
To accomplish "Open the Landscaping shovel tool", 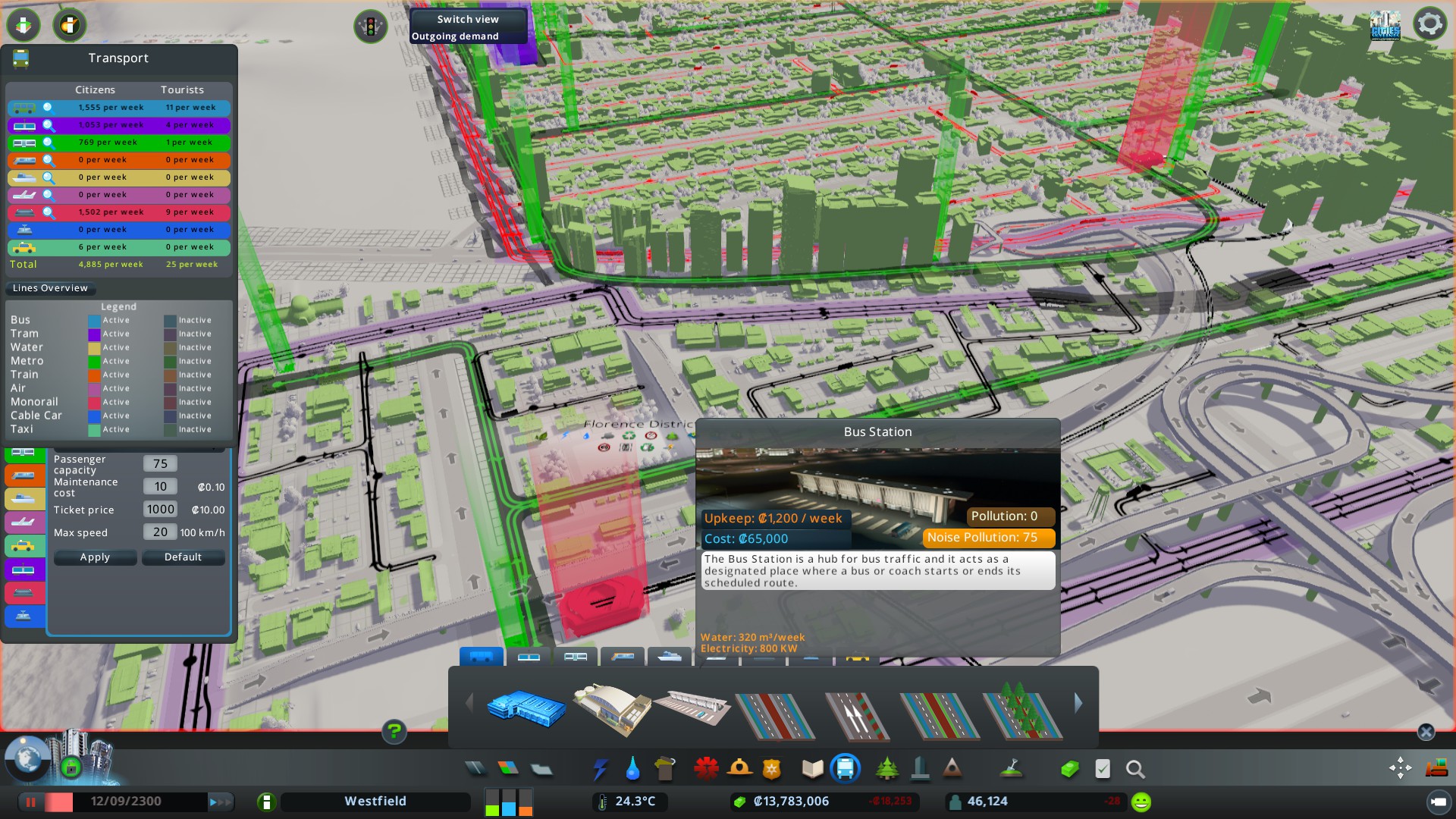I will [1011, 769].
